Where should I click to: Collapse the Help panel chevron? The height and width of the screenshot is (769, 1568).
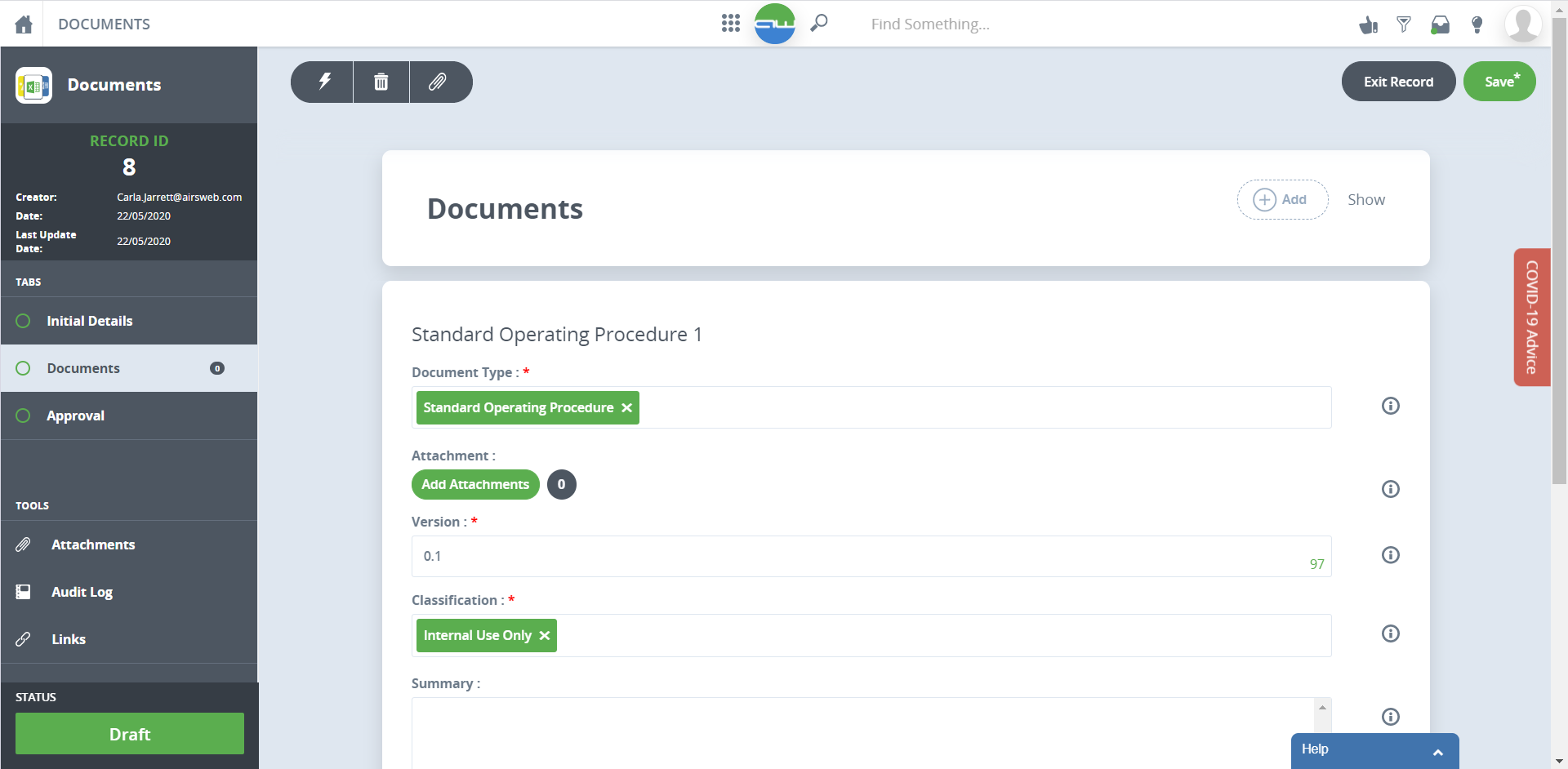click(x=1436, y=750)
